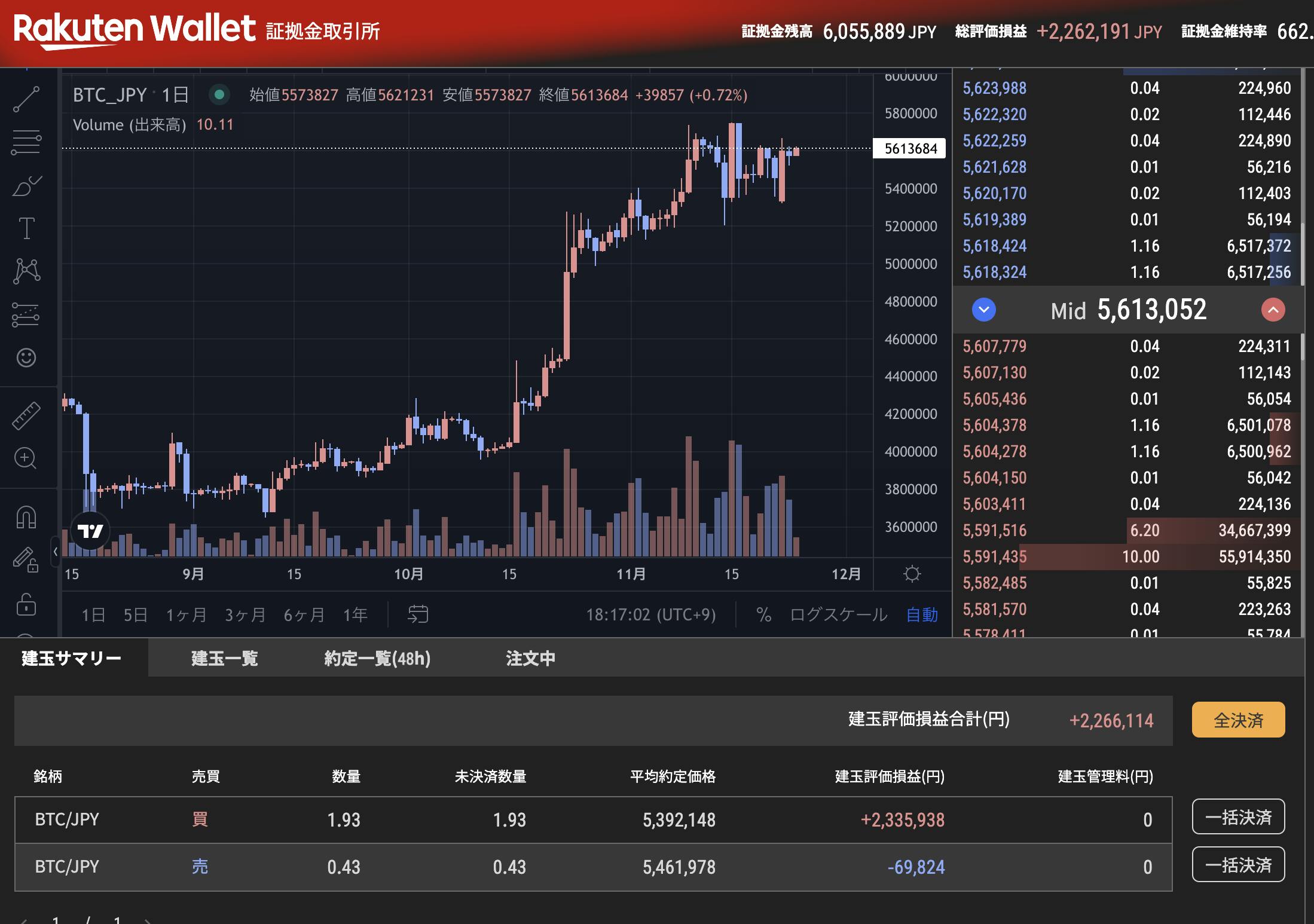
Task: Collapse the ask side of order book
Action: [x=983, y=310]
